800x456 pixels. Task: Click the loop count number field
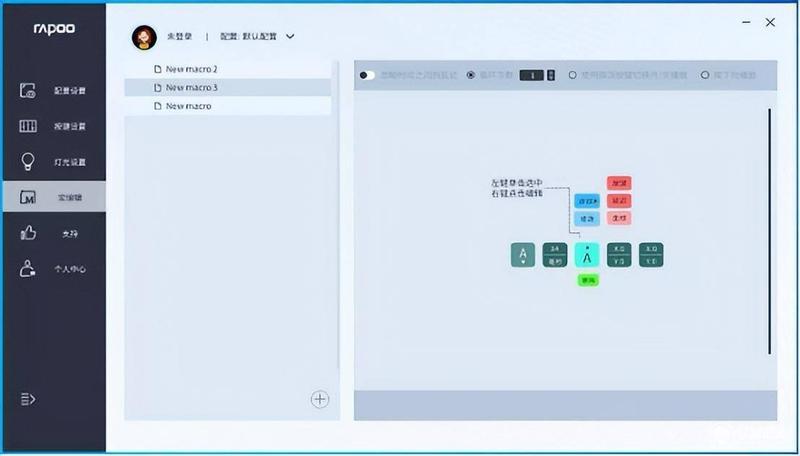click(532, 75)
